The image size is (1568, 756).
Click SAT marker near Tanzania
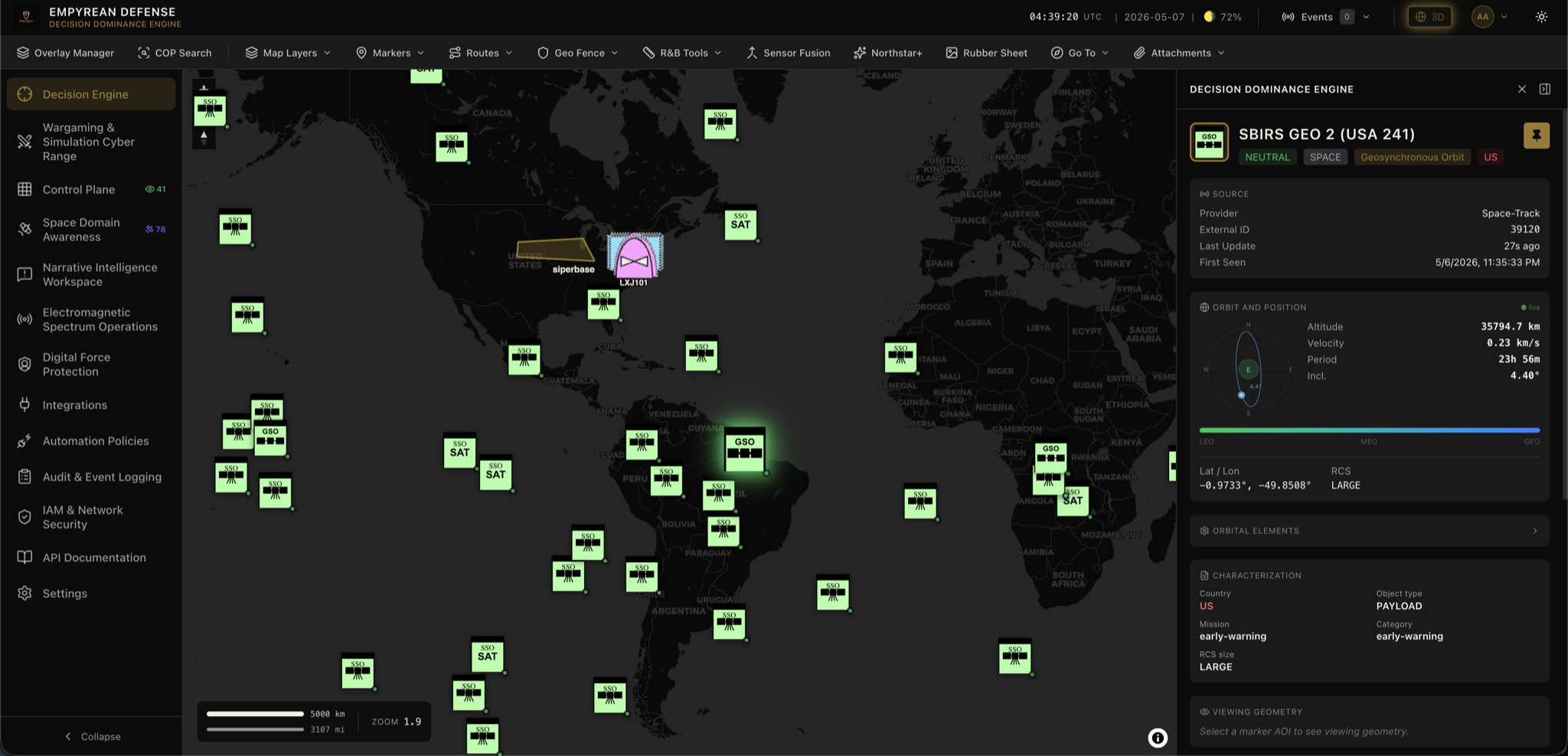tap(1073, 499)
